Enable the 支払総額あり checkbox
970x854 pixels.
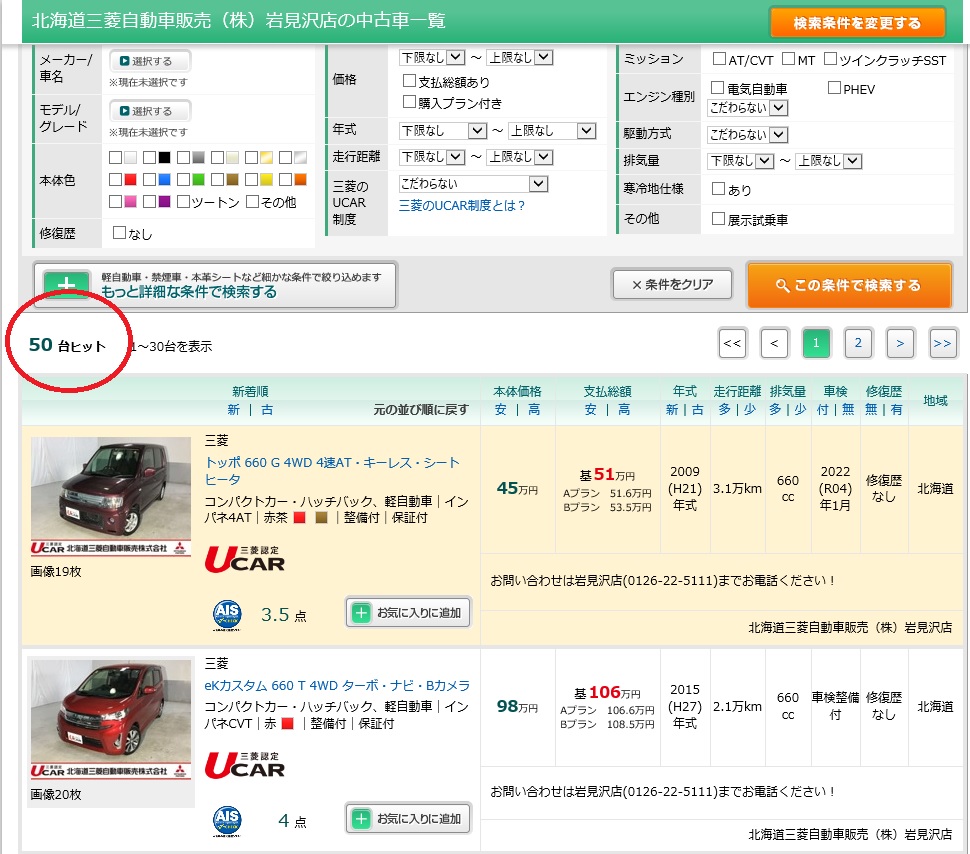click(x=409, y=81)
